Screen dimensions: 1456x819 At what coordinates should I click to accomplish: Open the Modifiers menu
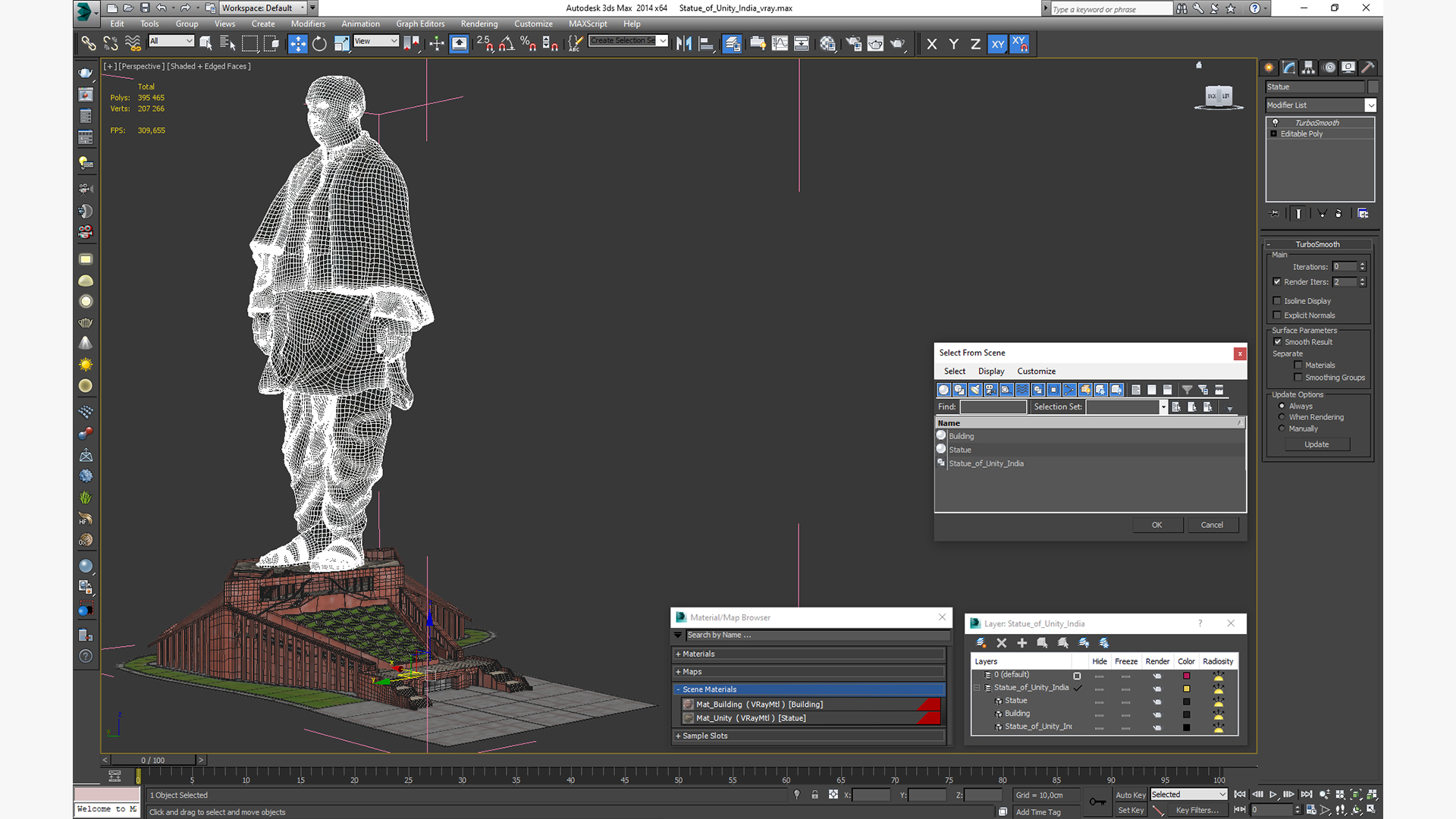pos(308,24)
